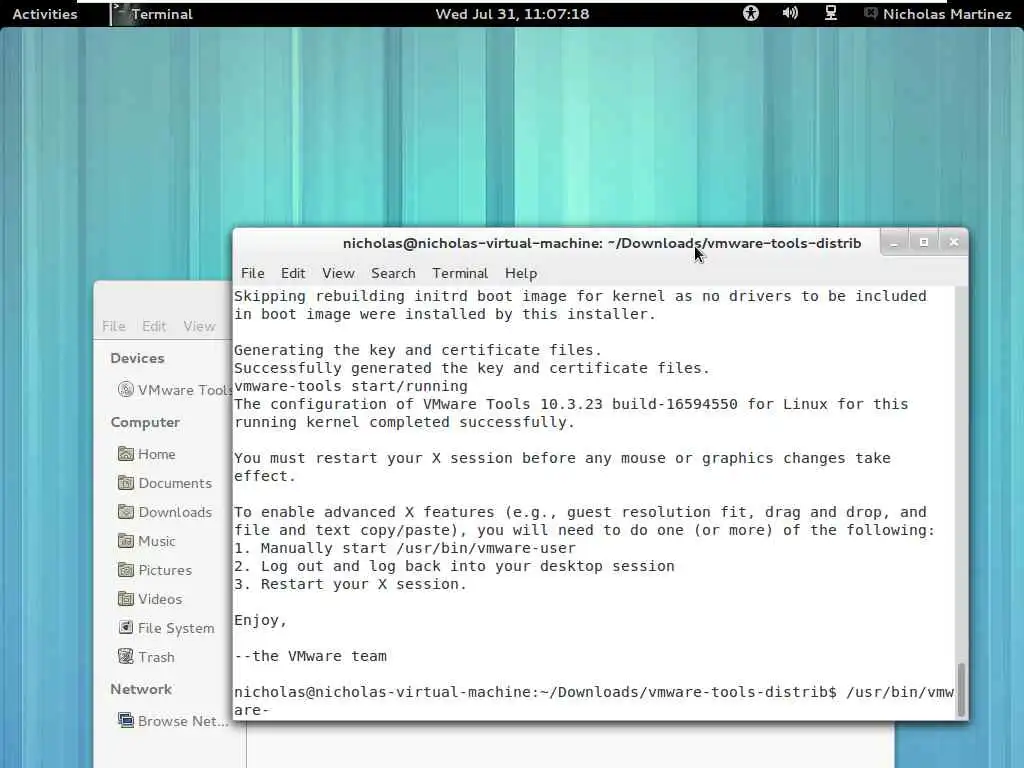Click the 'Enjoy,' line in terminal
1024x768 pixels.
261,620
